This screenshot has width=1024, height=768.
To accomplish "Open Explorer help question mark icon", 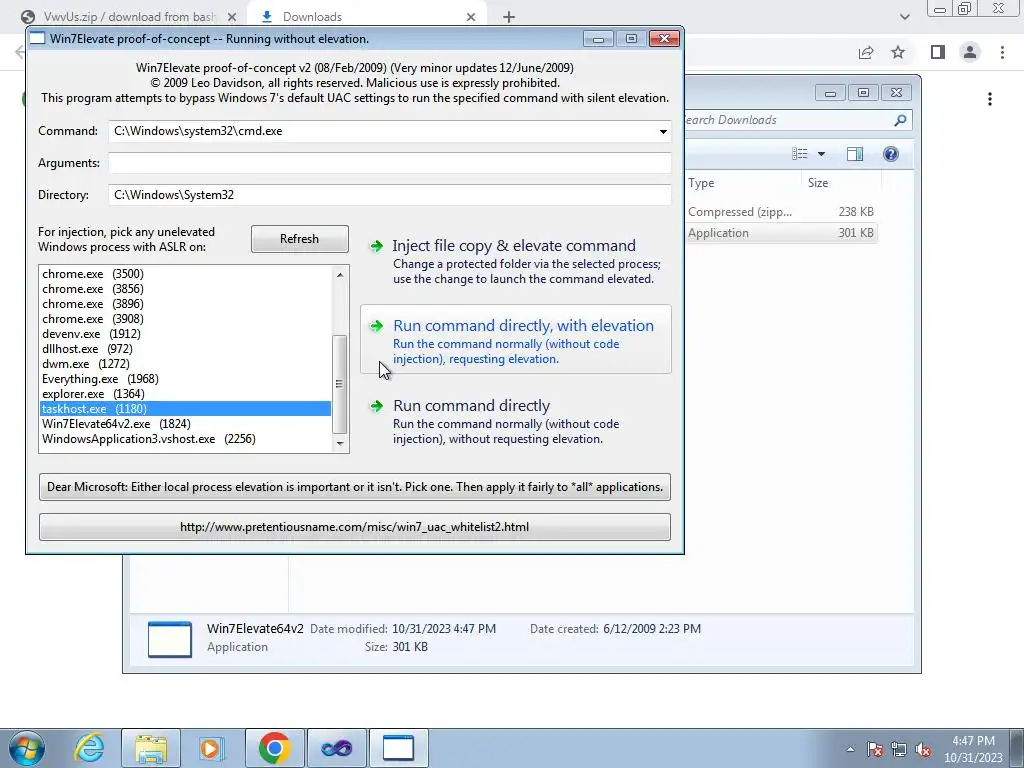I will coord(891,153).
